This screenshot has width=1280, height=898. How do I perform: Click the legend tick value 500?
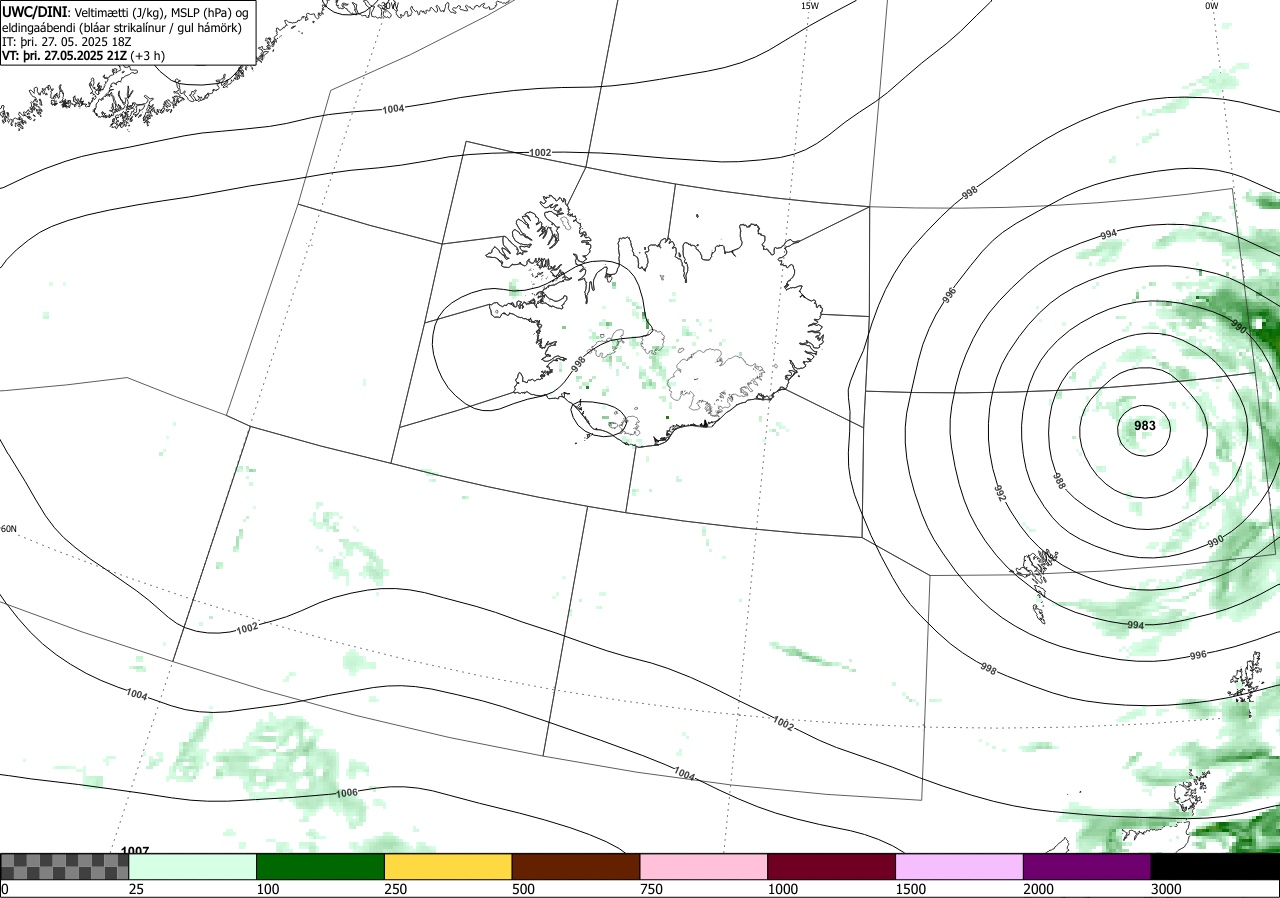coord(523,889)
